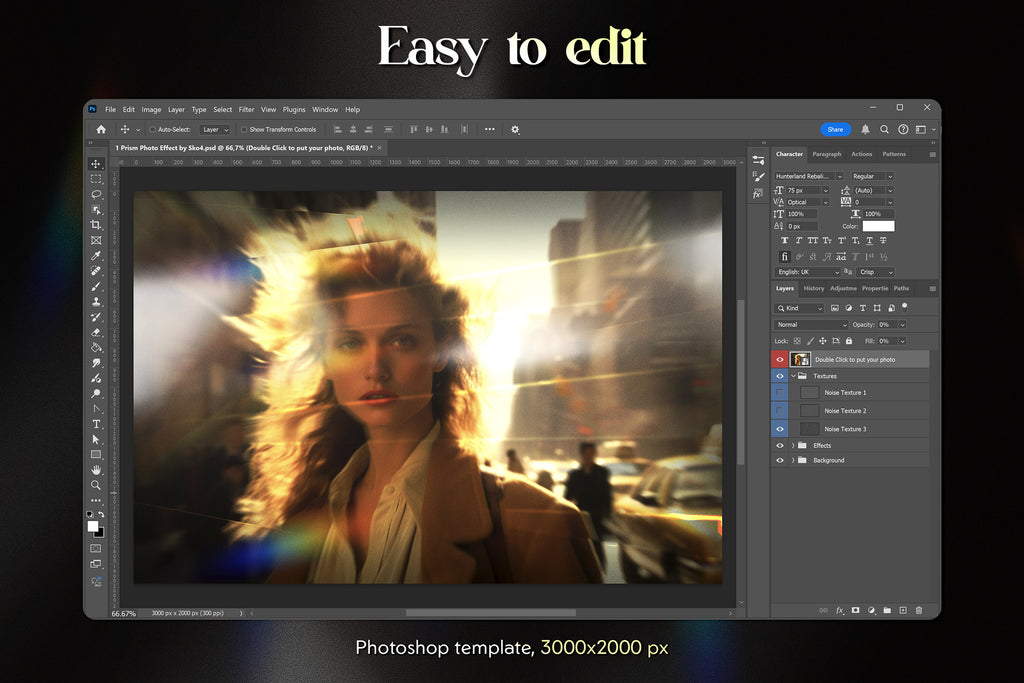Select the Noise Texture 1 layer
Image resolution: width=1024 pixels, height=683 pixels.
click(845, 393)
